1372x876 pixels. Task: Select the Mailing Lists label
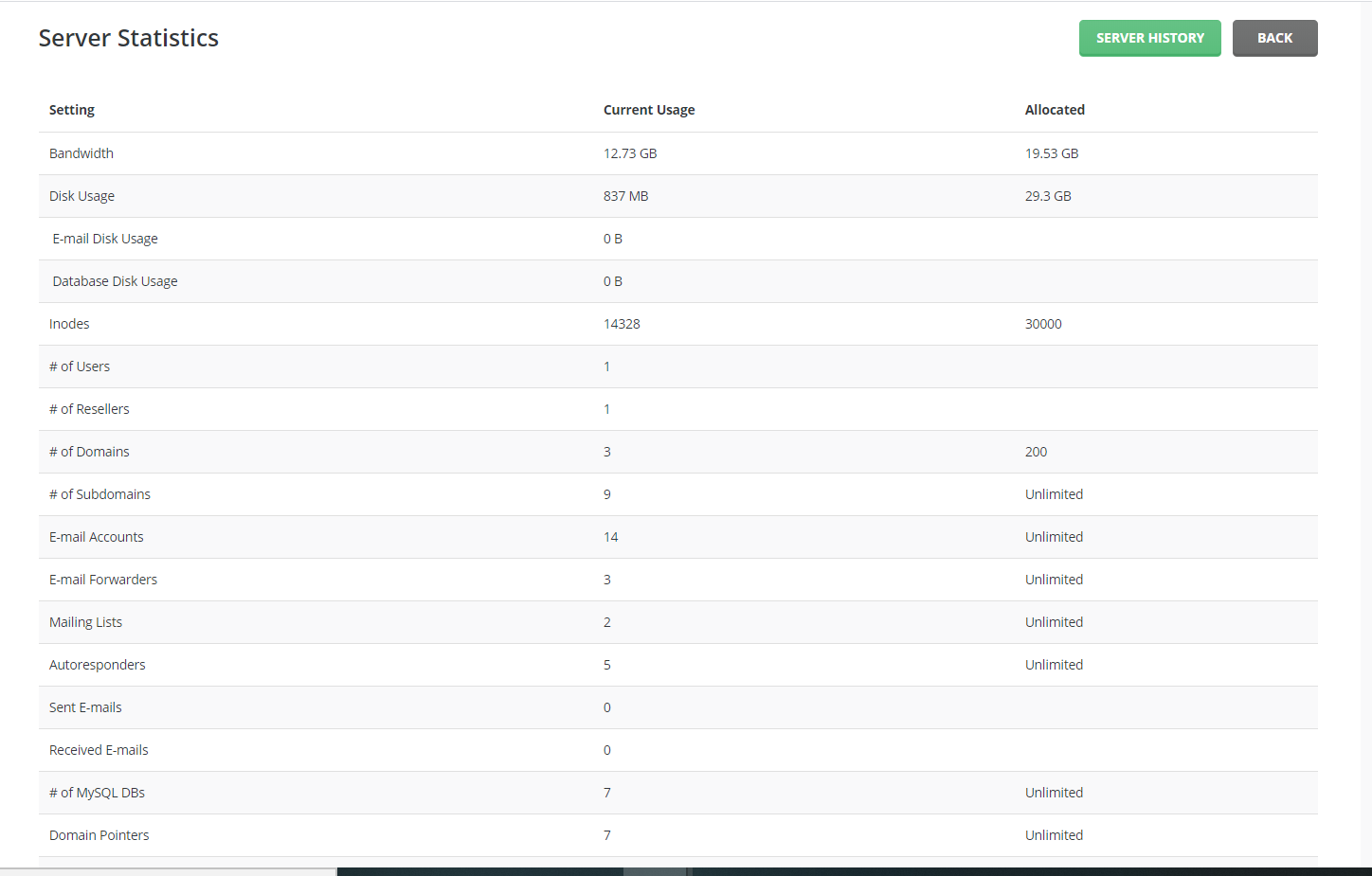pyautogui.click(x=85, y=622)
